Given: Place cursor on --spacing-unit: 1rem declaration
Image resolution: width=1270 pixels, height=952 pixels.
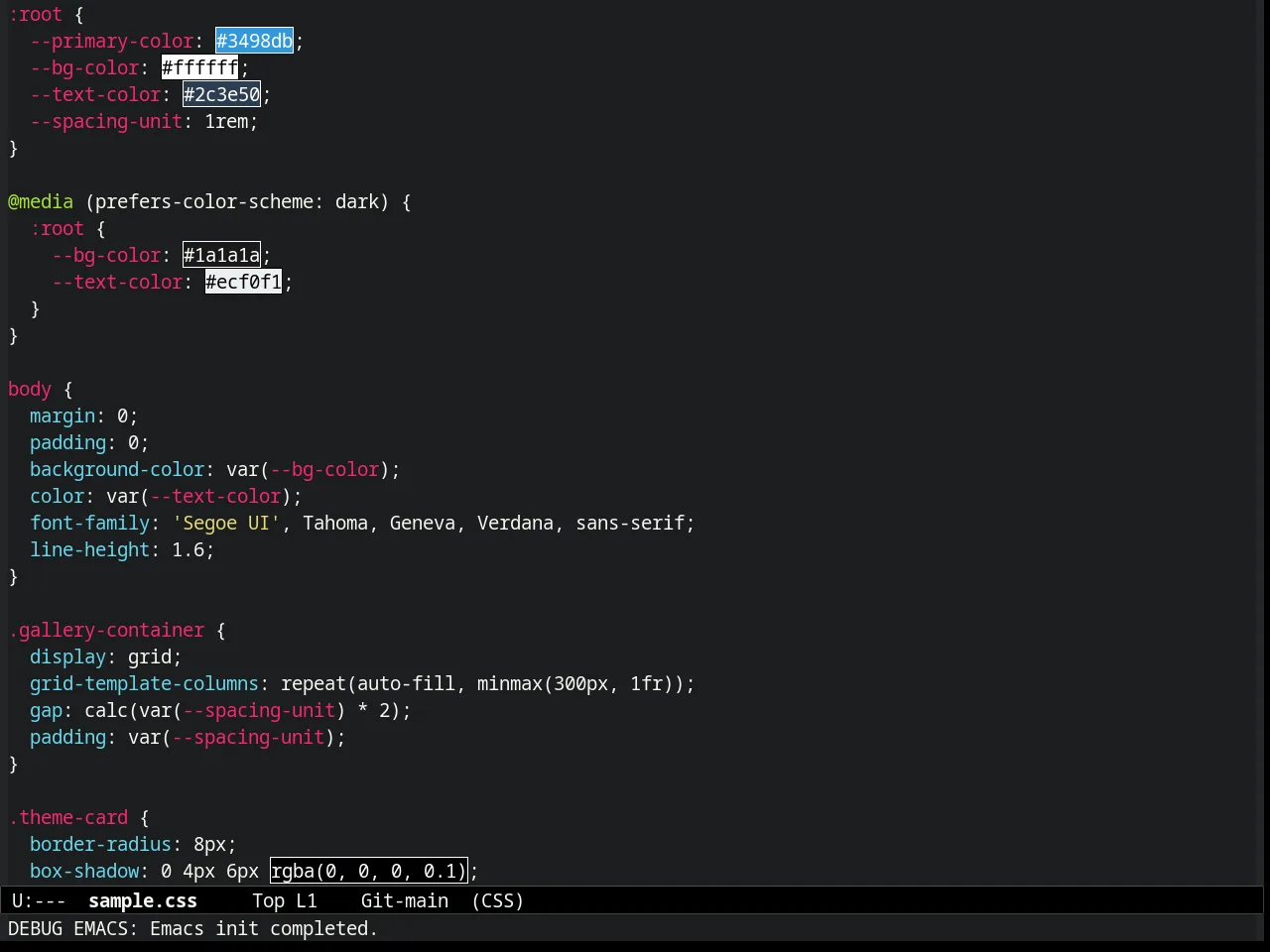Looking at the screenshot, I should [144, 121].
